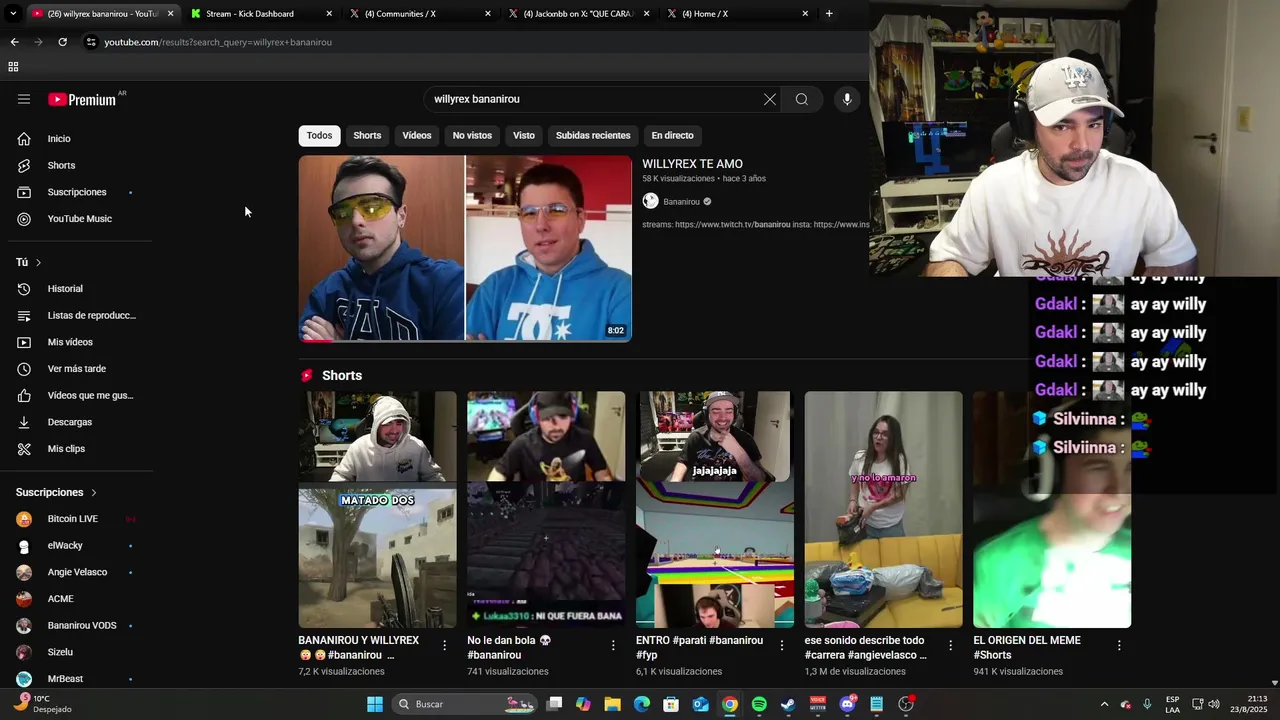Click the magnifier search button
The image size is (1280, 720).
click(801, 99)
